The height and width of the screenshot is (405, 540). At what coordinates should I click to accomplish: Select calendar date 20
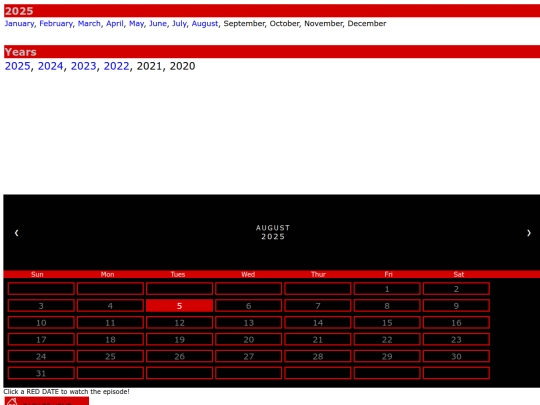pos(249,340)
